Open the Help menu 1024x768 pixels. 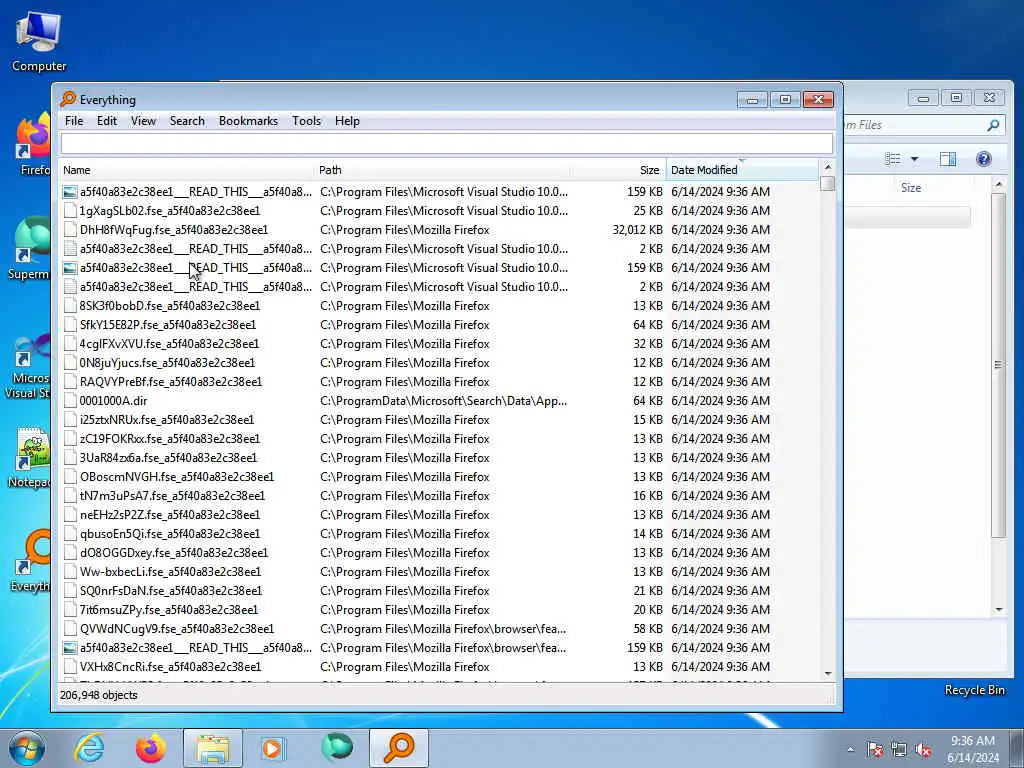tap(347, 121)
